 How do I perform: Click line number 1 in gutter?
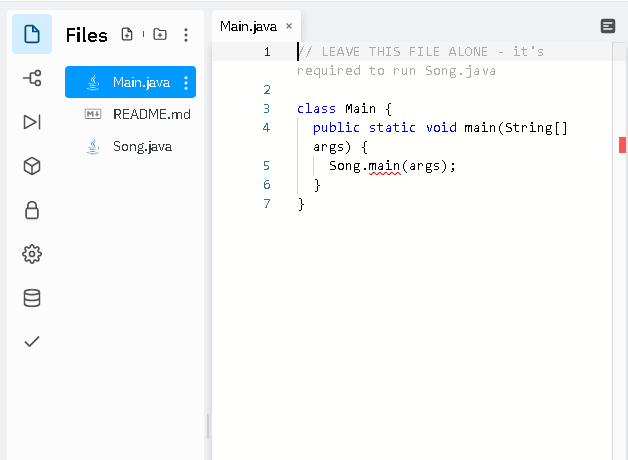tap(267, 52)
